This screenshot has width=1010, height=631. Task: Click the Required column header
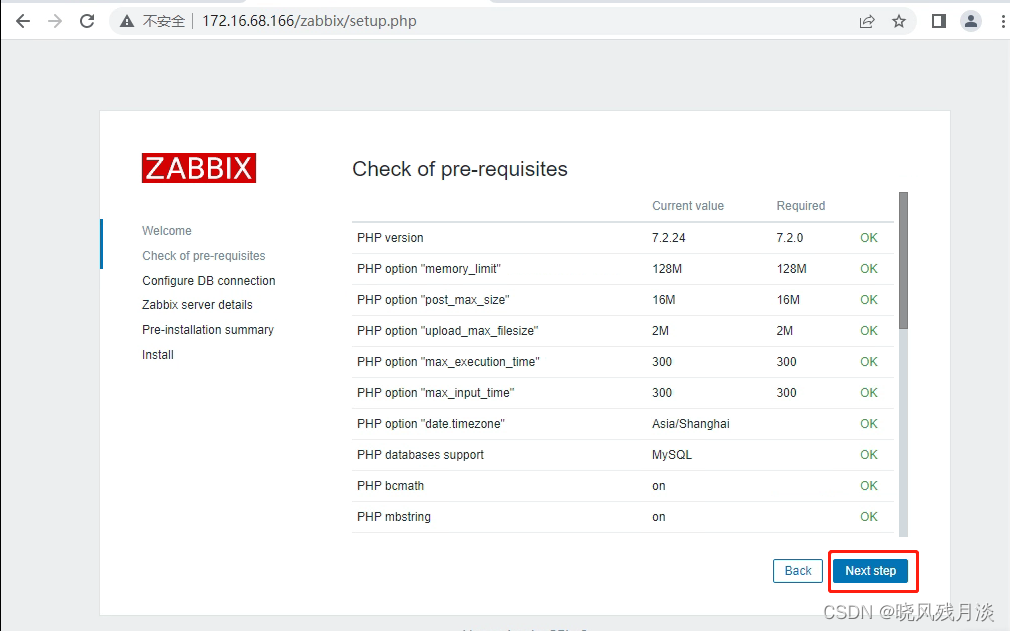[801, 205]
